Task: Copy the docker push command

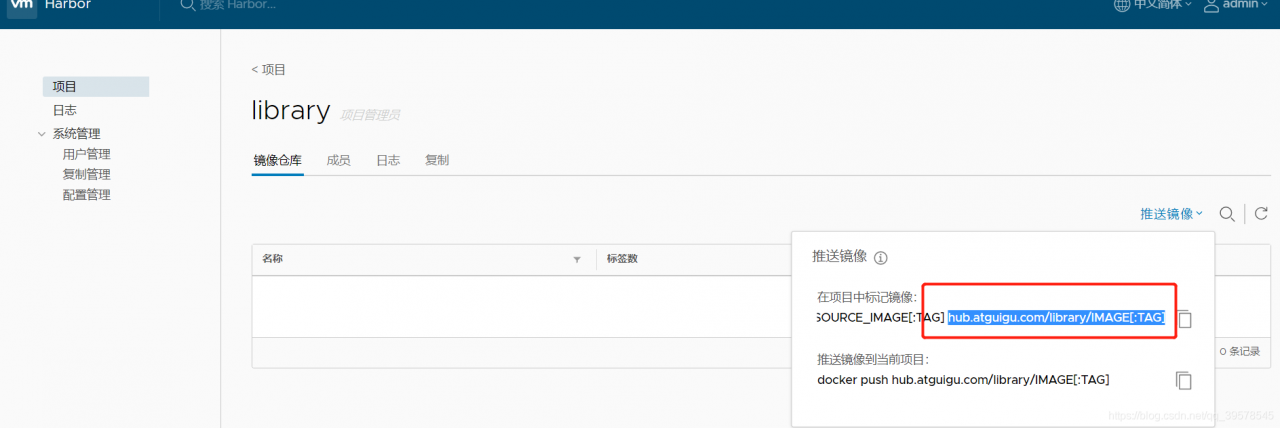Action: (1184, 380)
